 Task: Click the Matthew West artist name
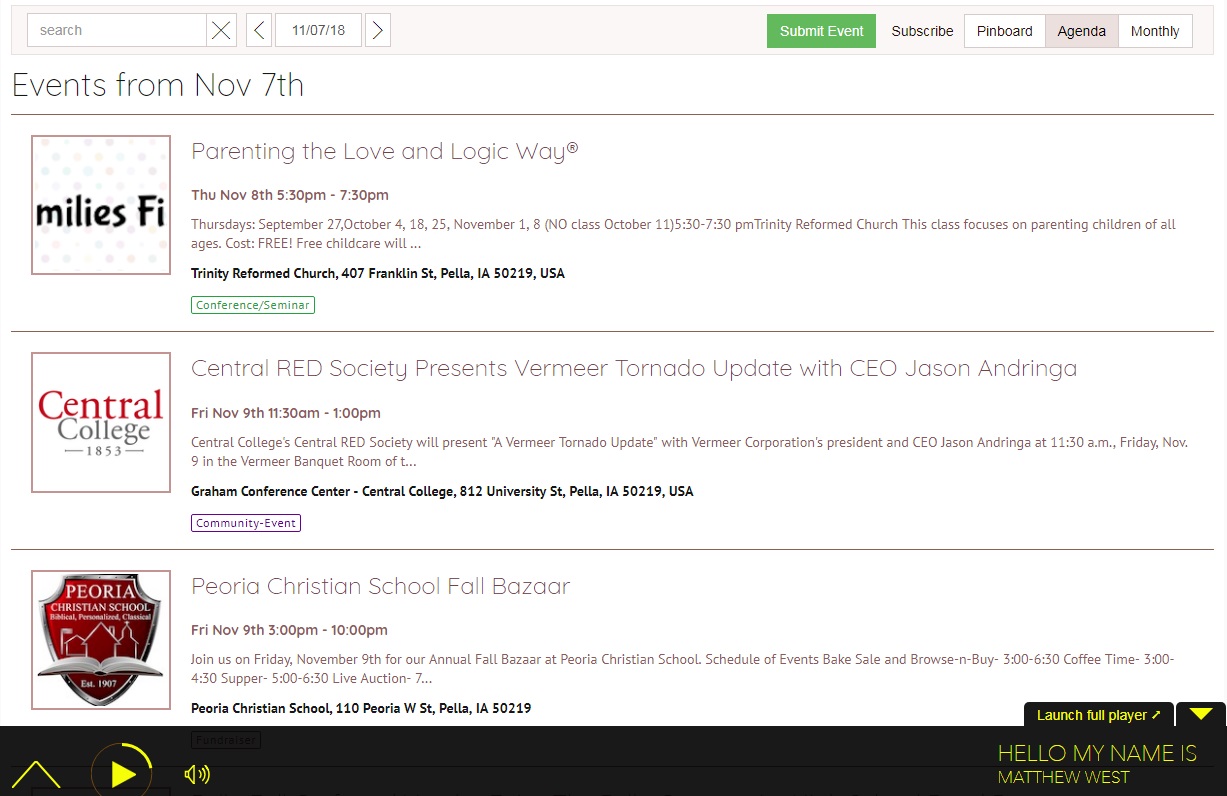point(1063,777)
